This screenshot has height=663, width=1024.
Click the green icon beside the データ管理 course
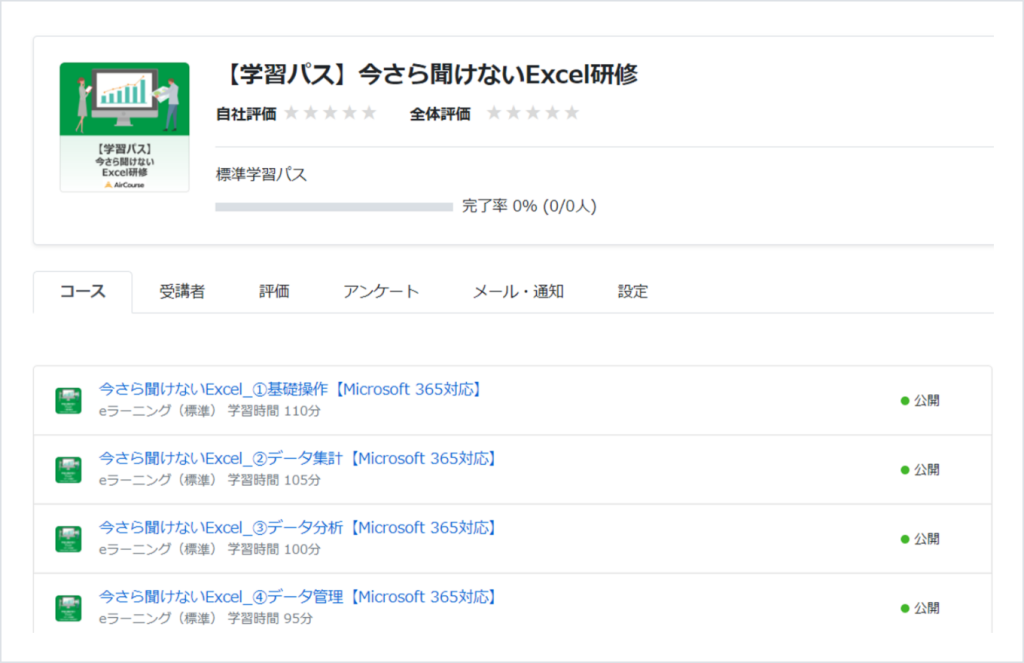tap(68, 608)
